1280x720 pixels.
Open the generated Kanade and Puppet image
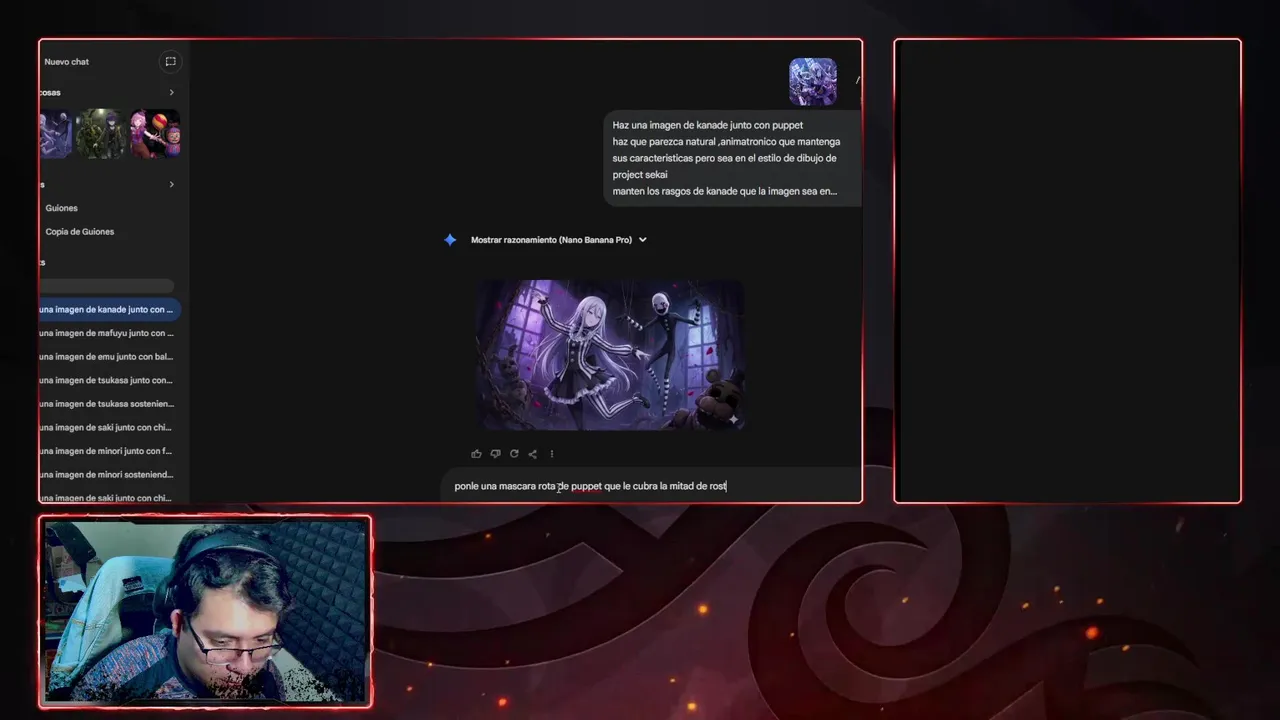click(x=609, y=355)
